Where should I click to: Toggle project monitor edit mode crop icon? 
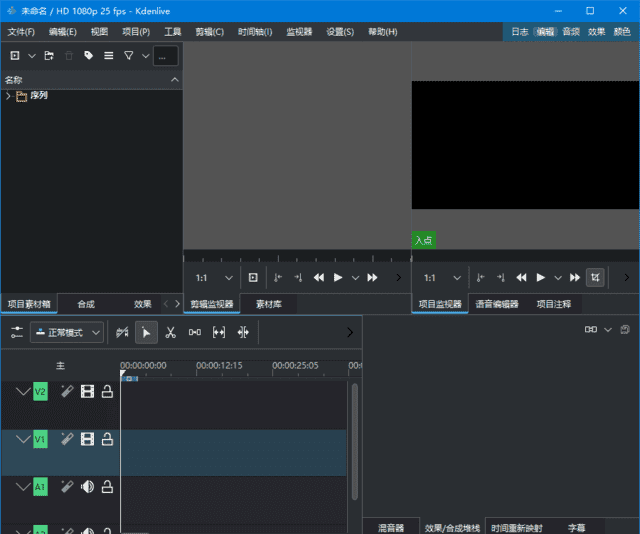595,278
